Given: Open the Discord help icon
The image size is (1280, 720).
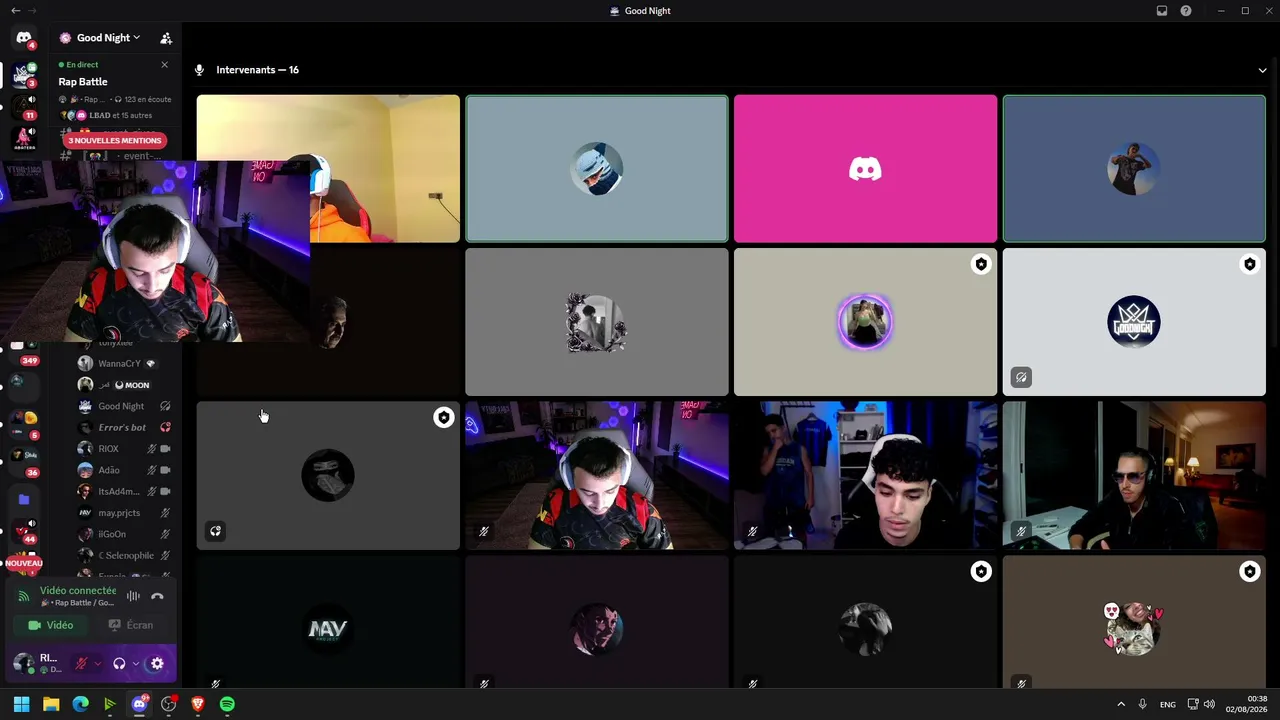Looking at the screenshot, I should point(1186,11).
